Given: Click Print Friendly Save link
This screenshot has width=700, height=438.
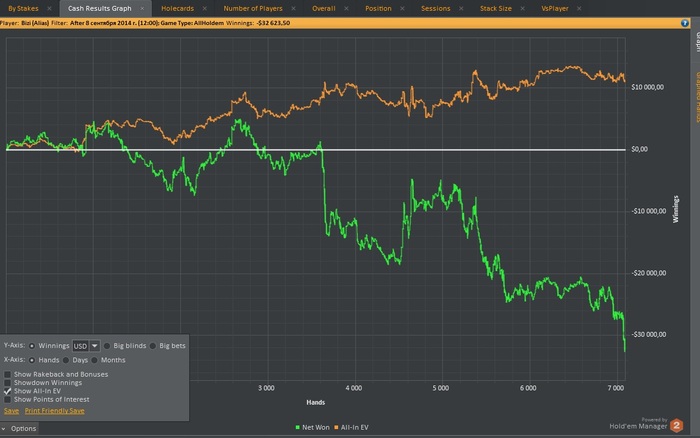Looking at the screenshot, I should coord(54,410).
